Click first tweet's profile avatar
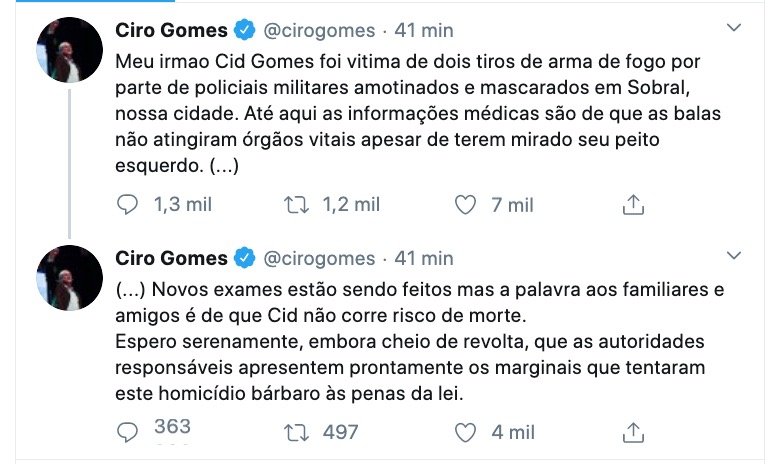This screenshot has height=464, width=778. 70,50
